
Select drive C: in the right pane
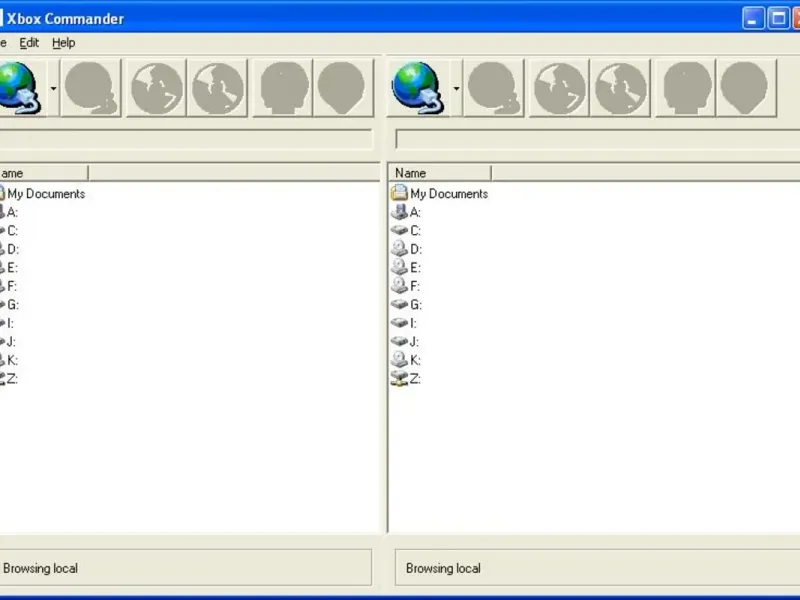[x=406, y=231]
